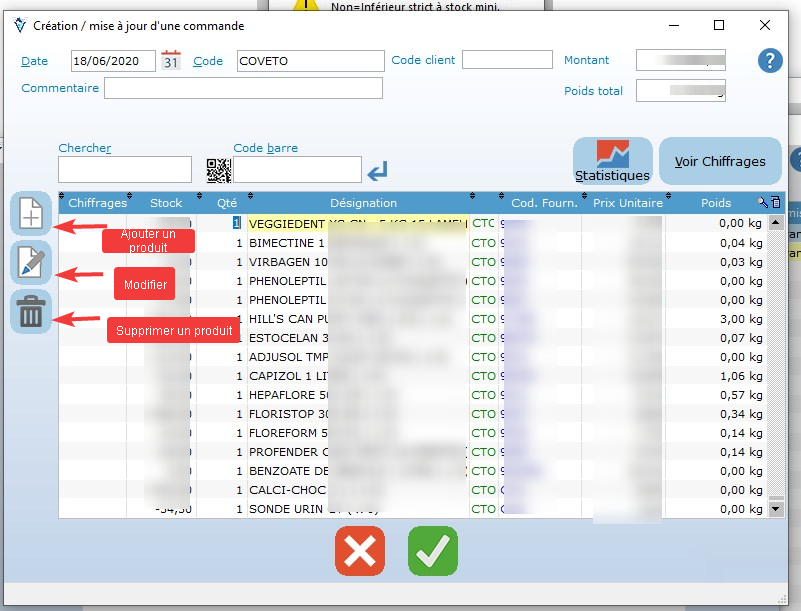The width and height of the screenshot is (801, 611).
Task: Click the scrollbar down arrow
Action: [x=776, y=509]
